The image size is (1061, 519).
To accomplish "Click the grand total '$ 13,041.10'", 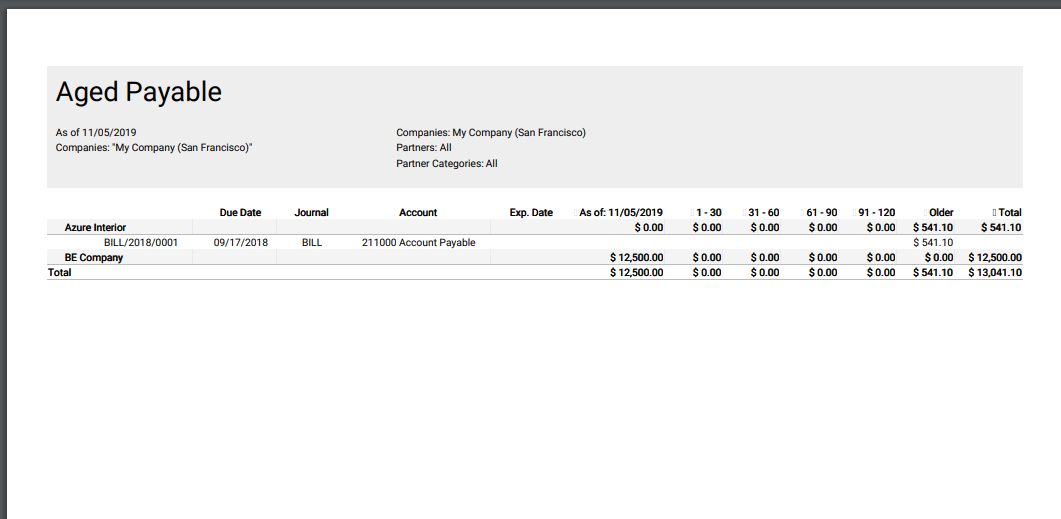I will (995, 272).
